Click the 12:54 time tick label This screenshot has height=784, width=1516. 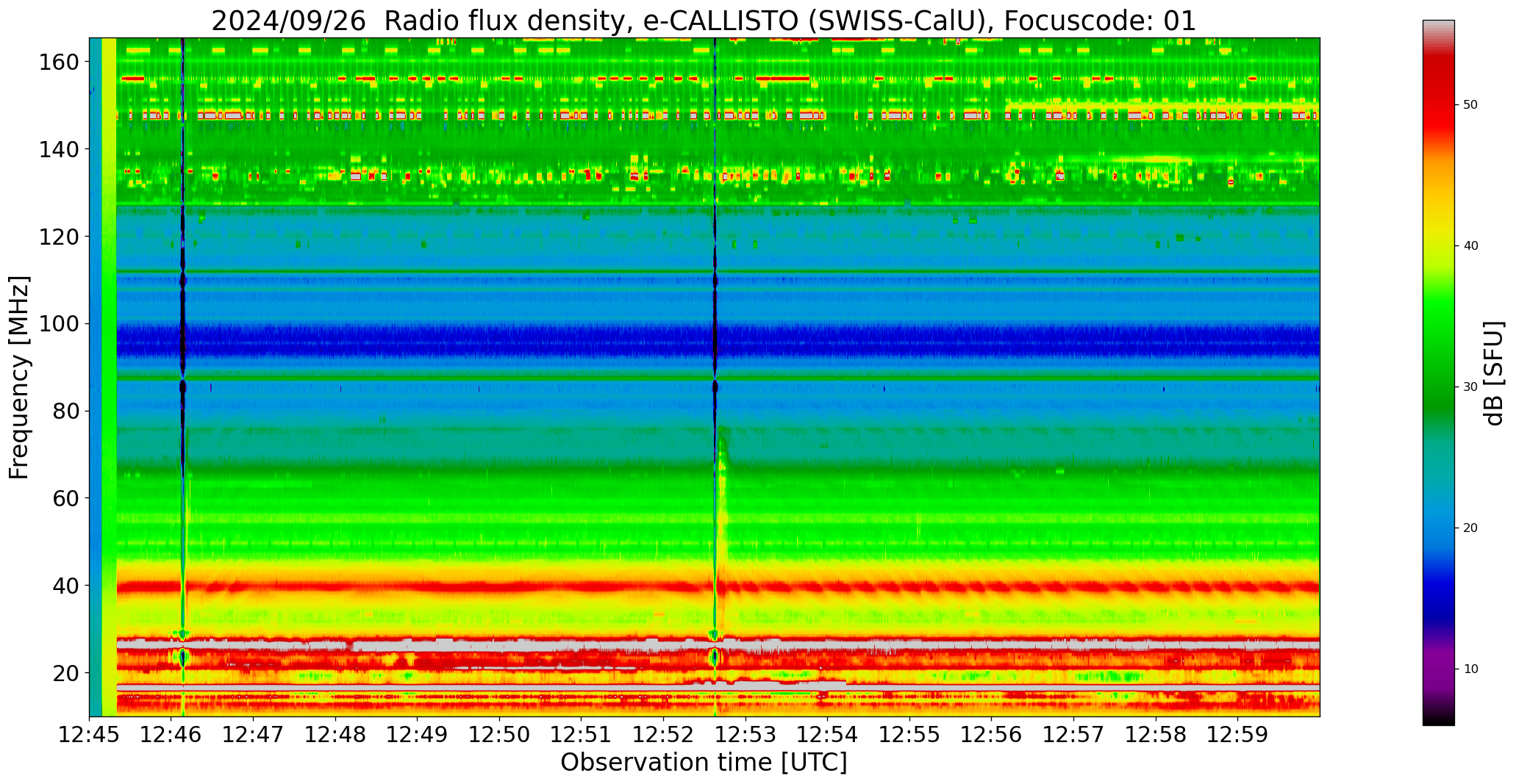pyautogui.click(x=828, y=735)
